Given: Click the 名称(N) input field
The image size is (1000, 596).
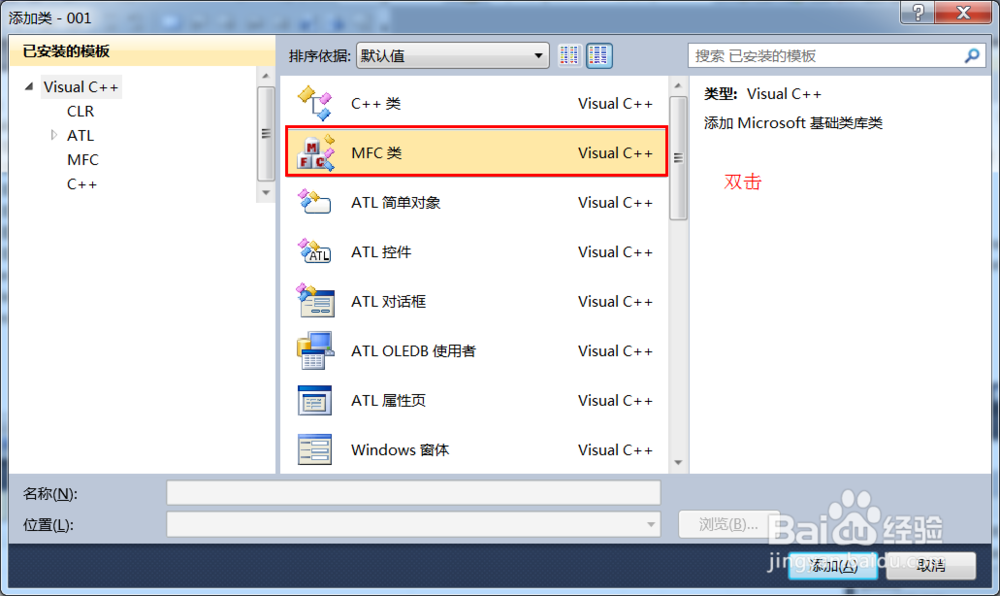Looking at the screenshot, I should (413, 493).
